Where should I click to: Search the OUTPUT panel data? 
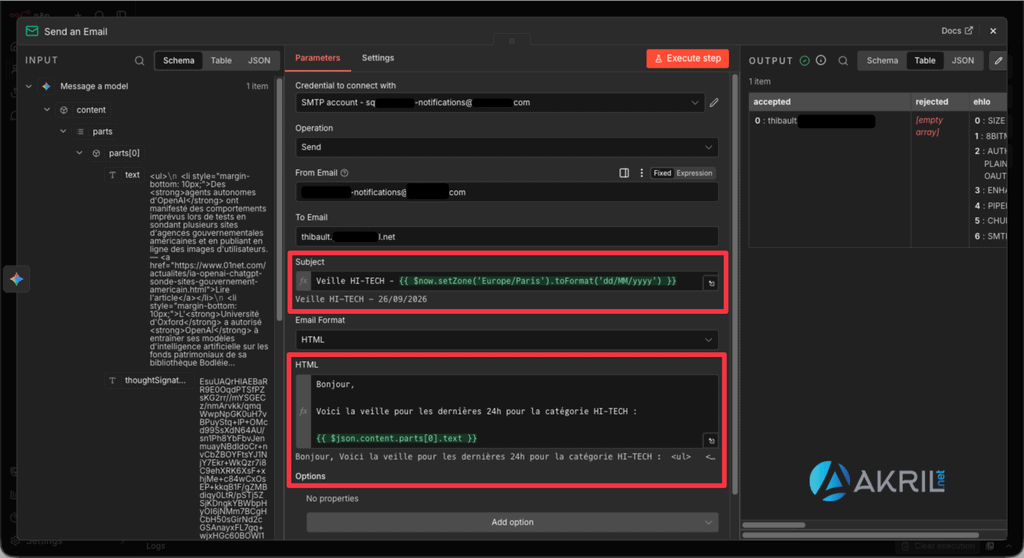click(x=843, y=61)
